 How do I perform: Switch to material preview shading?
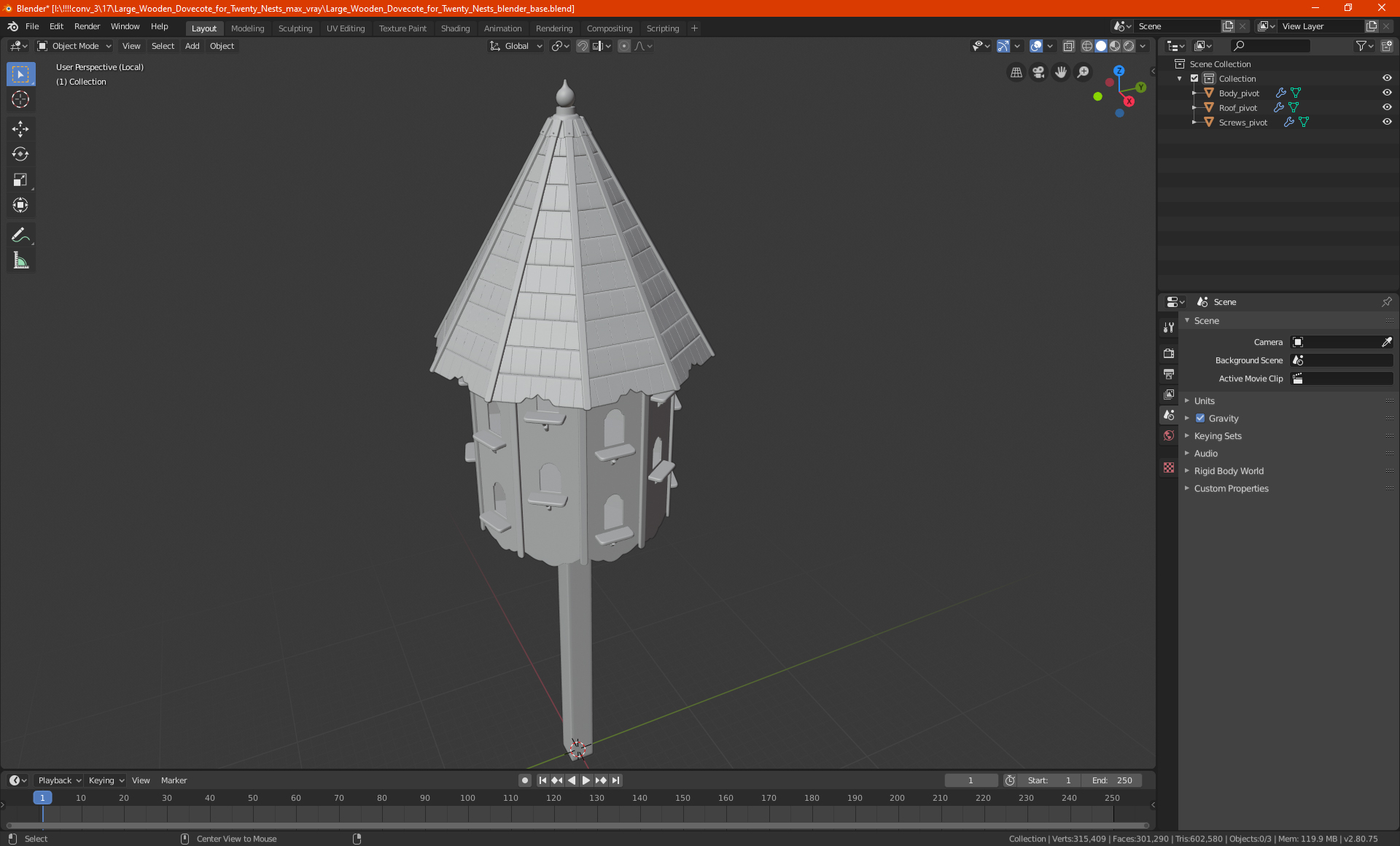point(1115,46)
